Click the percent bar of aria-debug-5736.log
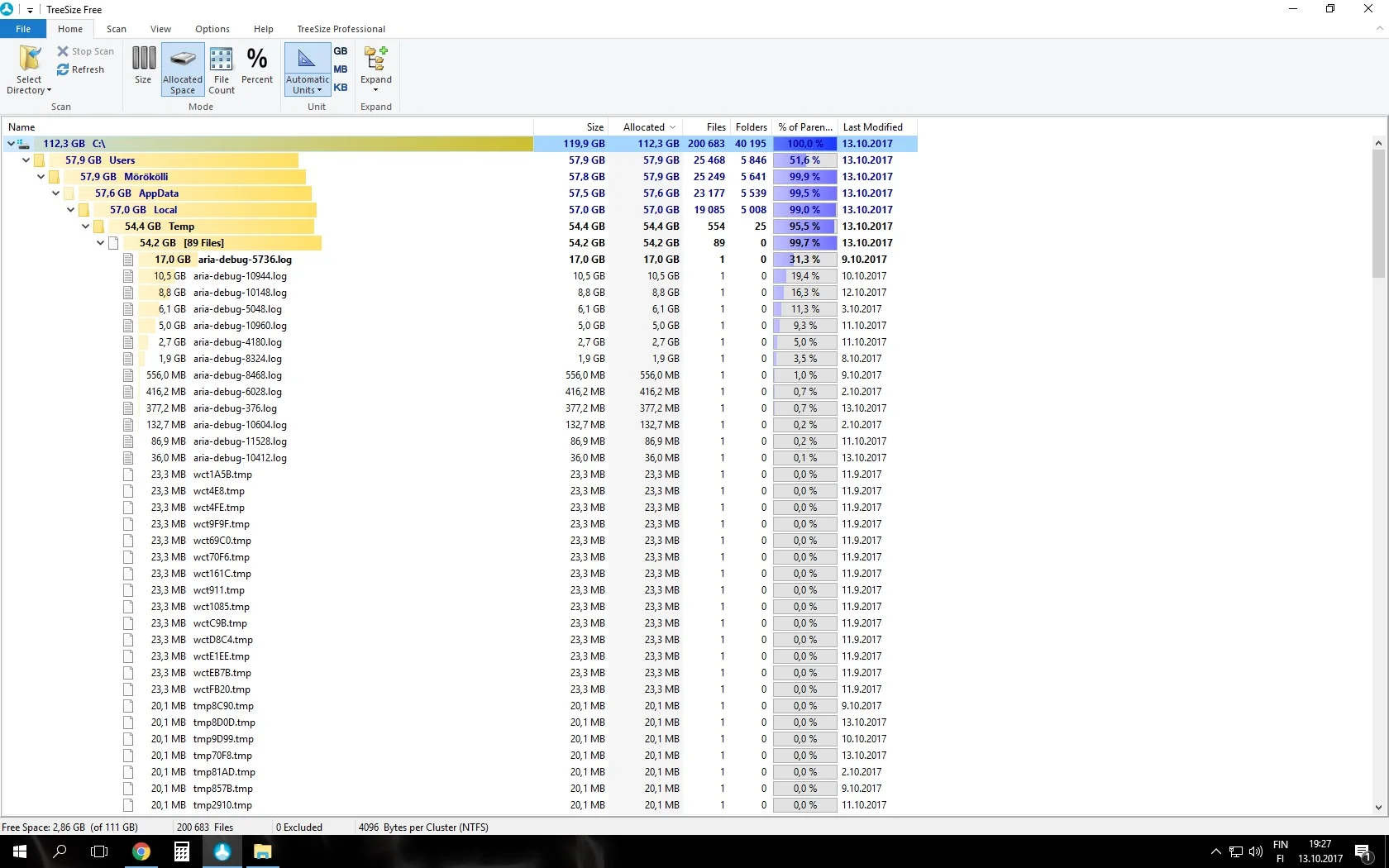1389x868 pixels. click(x=804, y=260)
